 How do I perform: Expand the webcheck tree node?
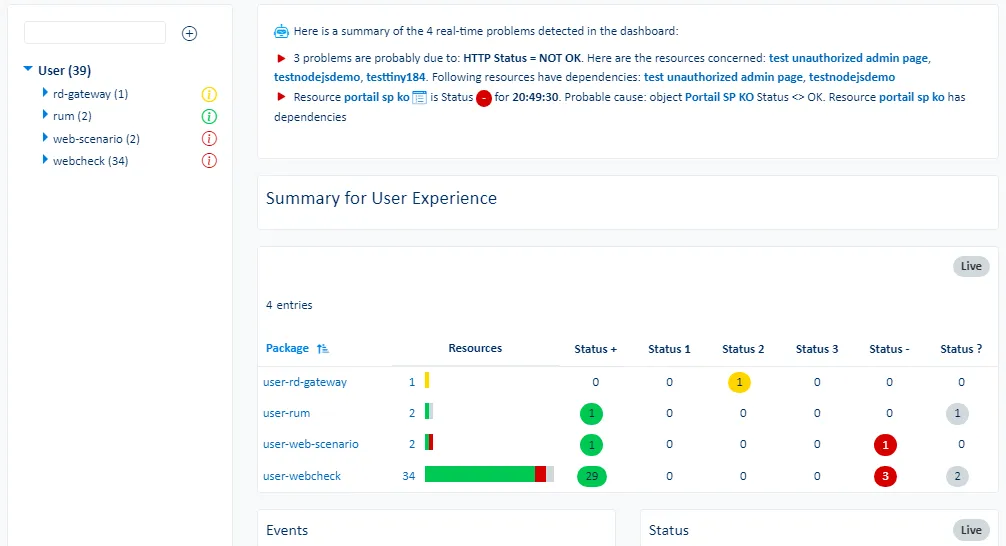pos(45,160)
